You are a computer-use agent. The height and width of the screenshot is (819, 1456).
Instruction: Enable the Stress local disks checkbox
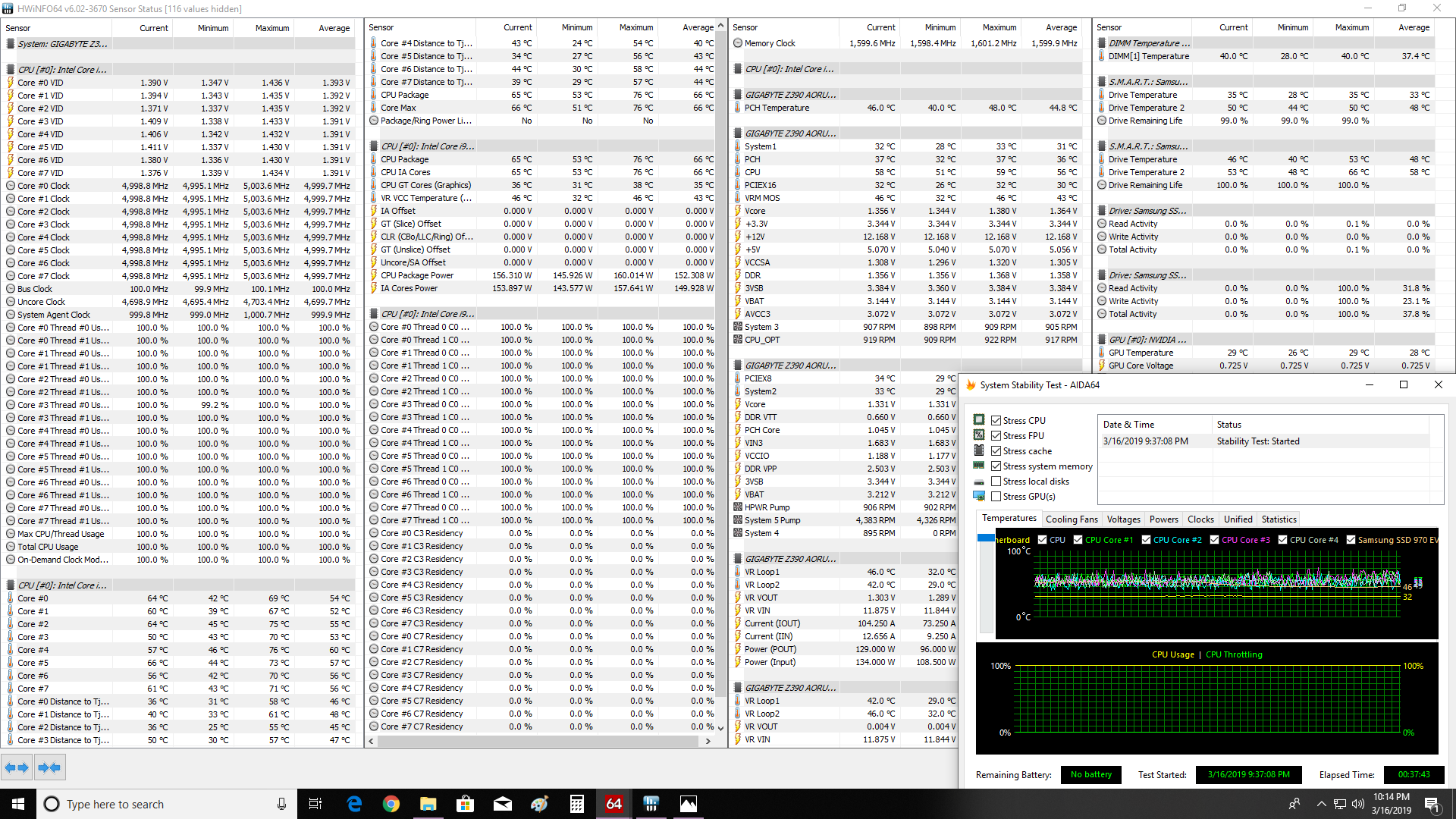996,481
